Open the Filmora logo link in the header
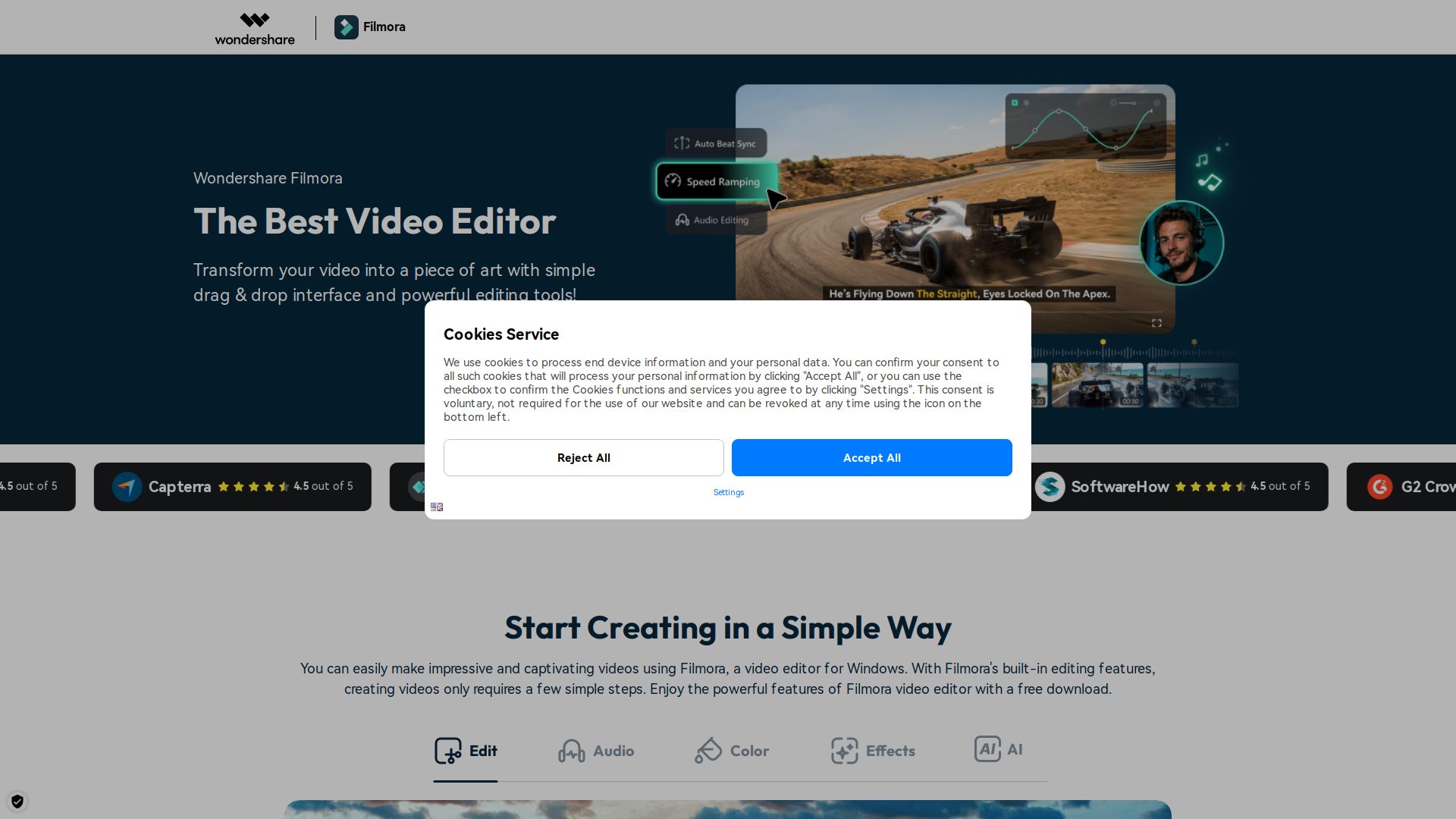 (x=370, y=27)
